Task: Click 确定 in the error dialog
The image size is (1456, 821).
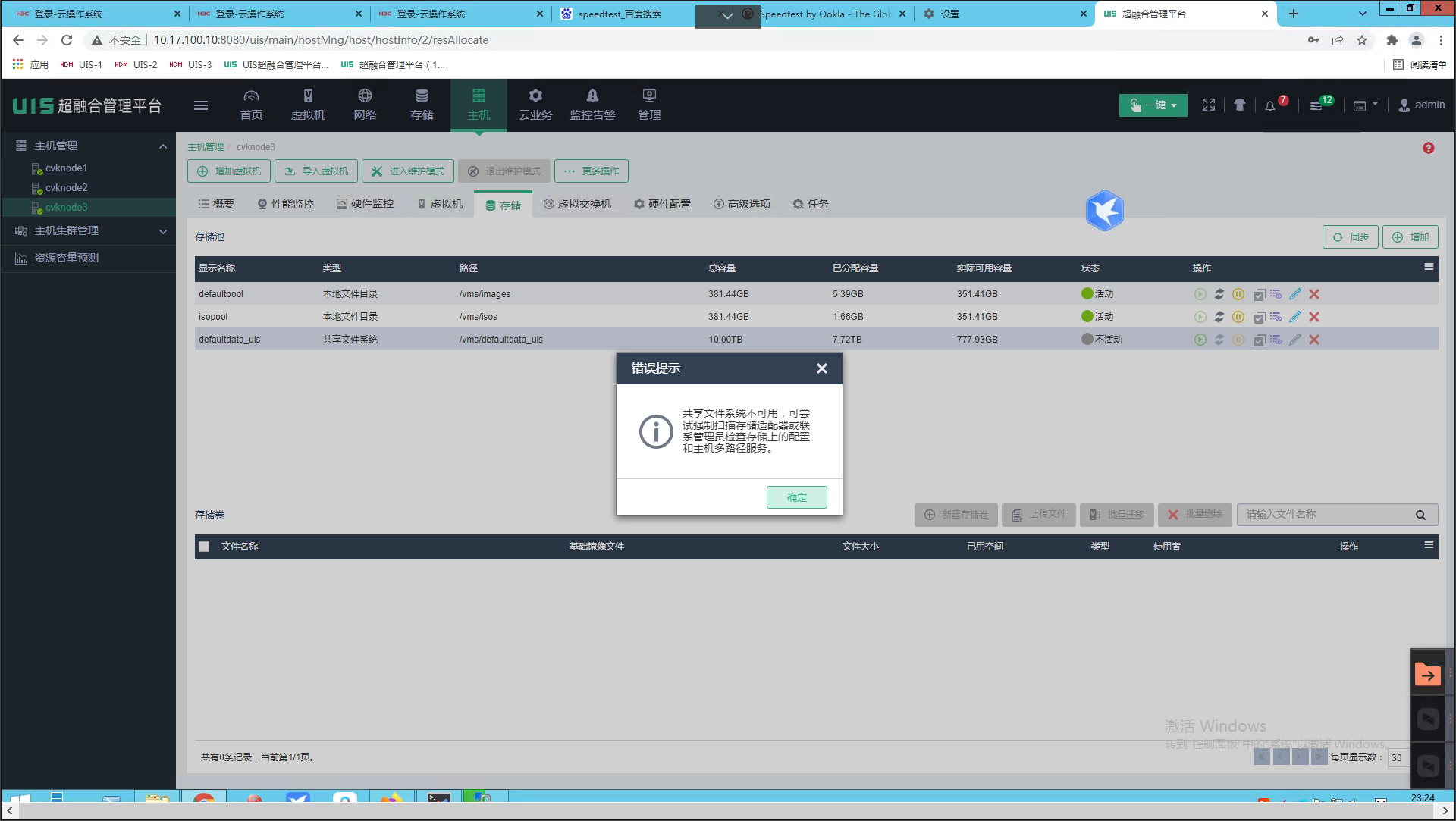Action: (x=796, y=497)
